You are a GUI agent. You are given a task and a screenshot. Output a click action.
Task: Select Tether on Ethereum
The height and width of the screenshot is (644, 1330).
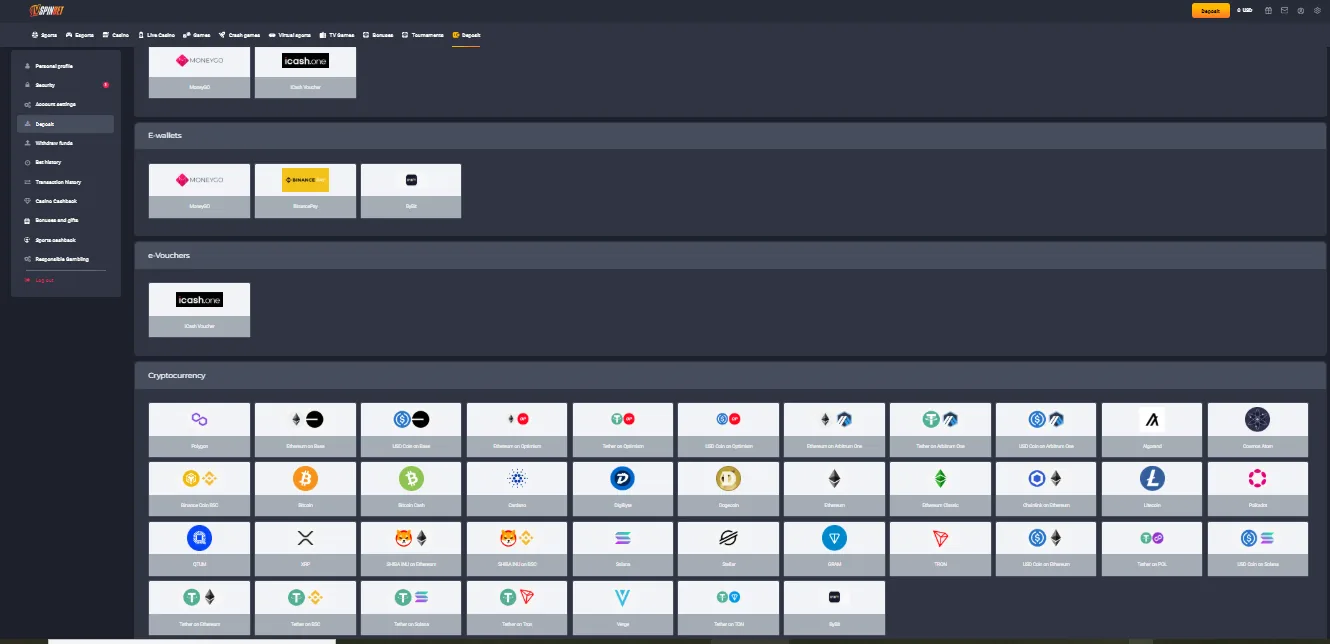pyautogui.click(x=199, y=607)
